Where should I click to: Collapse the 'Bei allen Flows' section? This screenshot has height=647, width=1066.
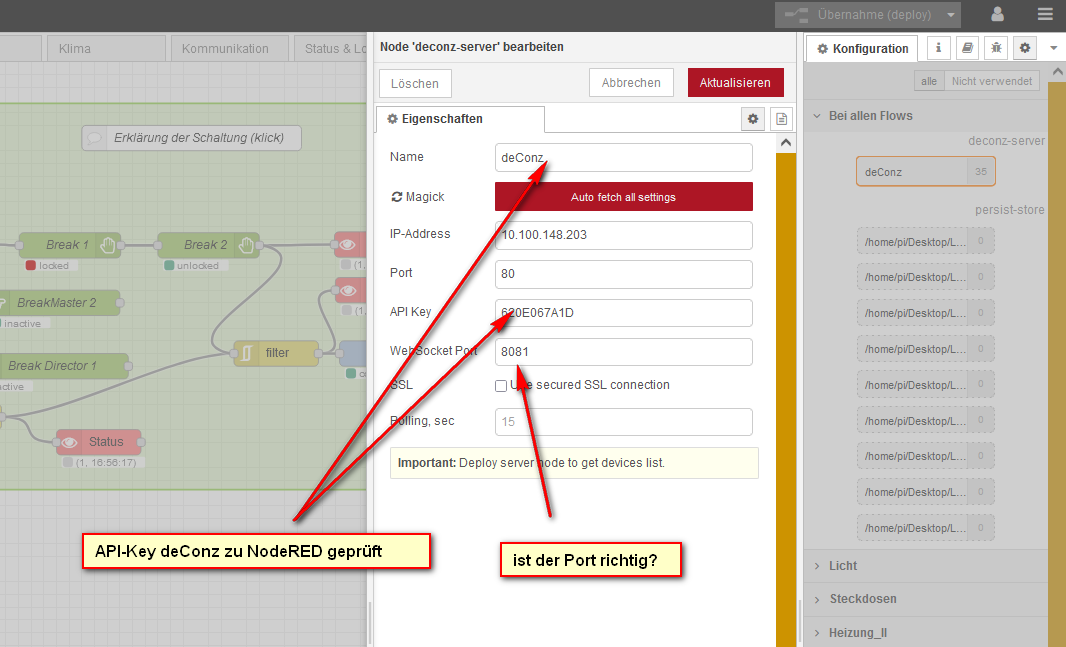click(x=870, y=116)
